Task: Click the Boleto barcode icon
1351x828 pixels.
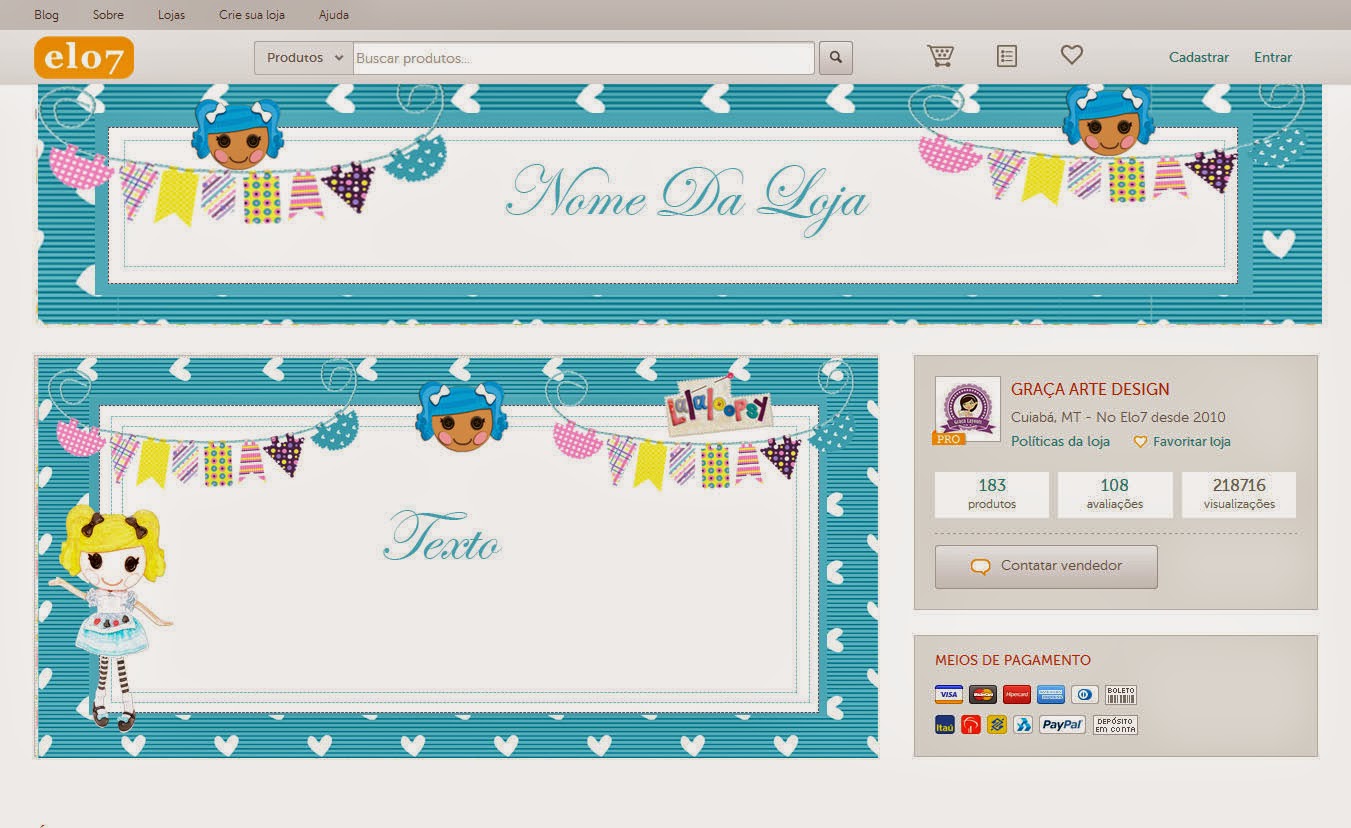Action: point(1121,694)
